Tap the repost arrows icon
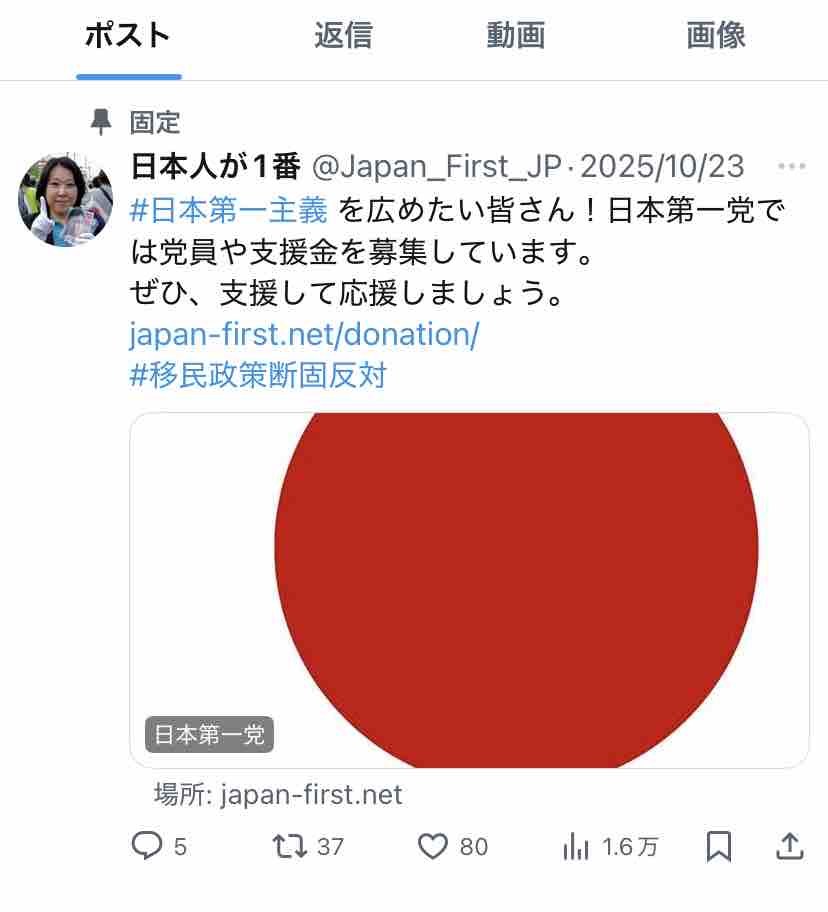 click(x=289, y=847)
